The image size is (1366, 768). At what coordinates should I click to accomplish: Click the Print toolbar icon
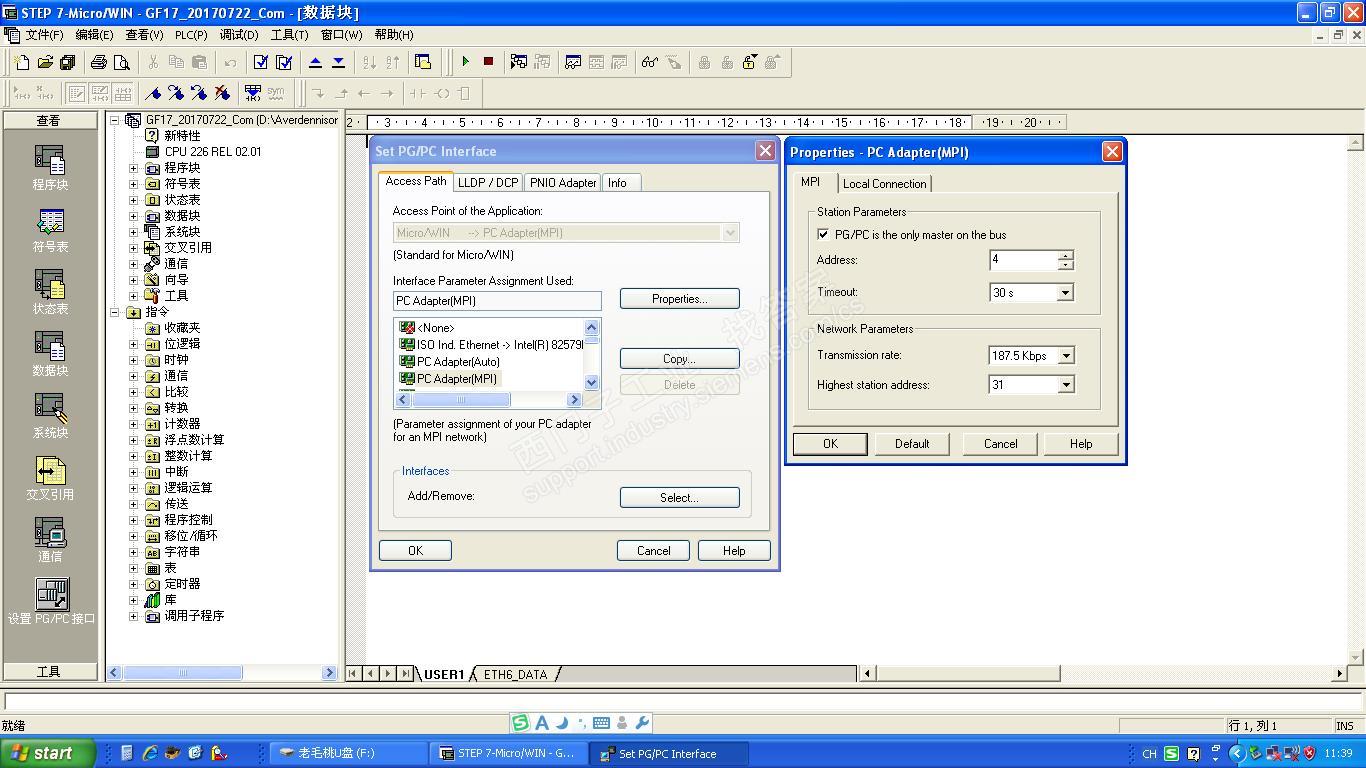(x=98, y=62)
